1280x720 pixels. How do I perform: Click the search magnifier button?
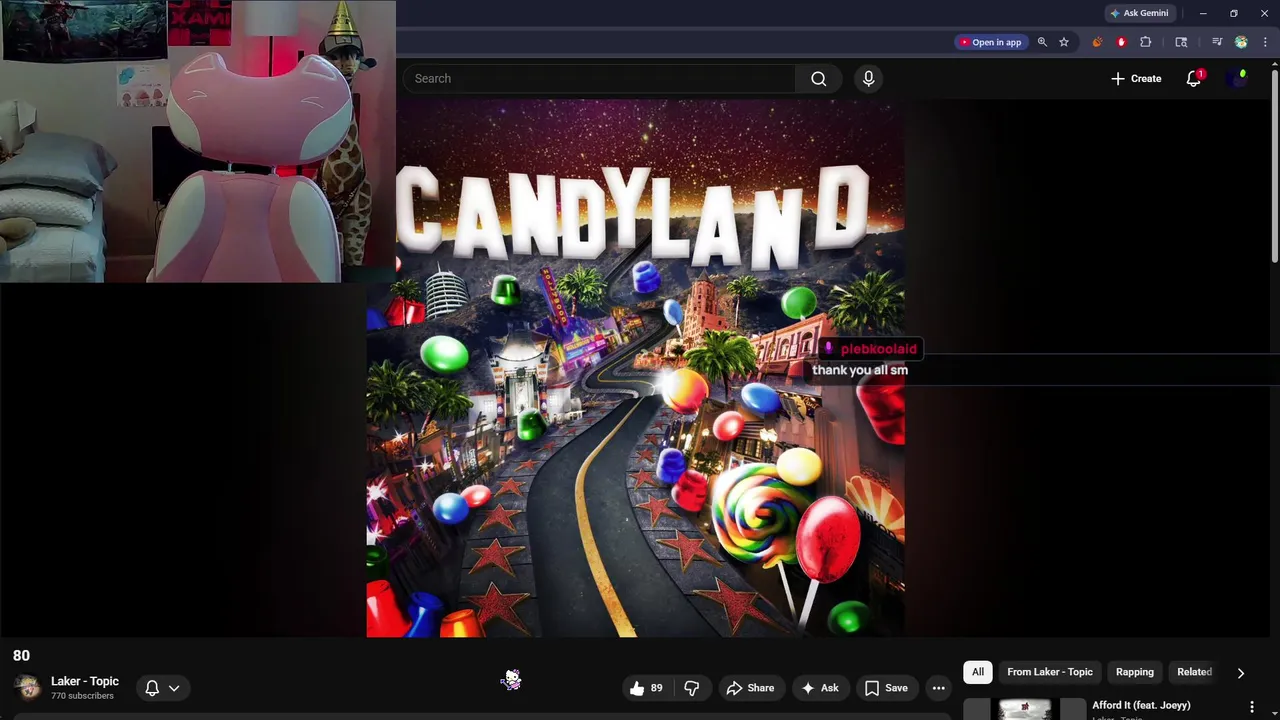(818, 78)
